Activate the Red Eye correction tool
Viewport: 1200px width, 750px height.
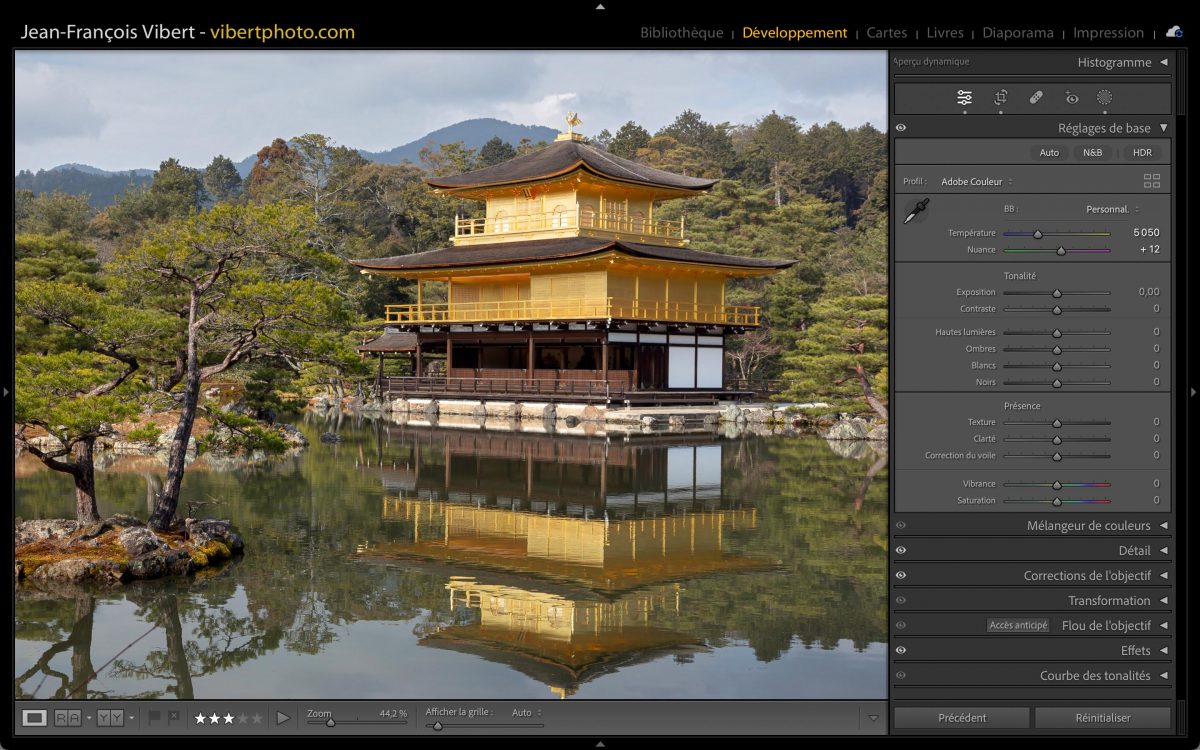[1072, 97]
